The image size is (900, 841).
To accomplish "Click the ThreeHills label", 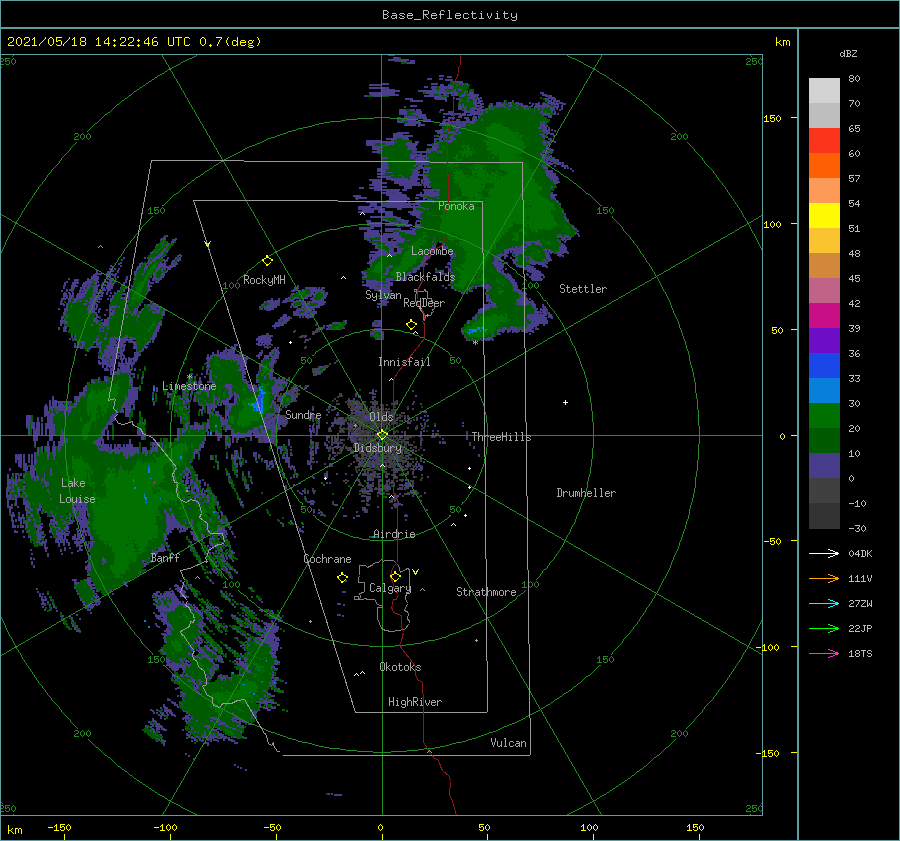I will click(501, 437).
